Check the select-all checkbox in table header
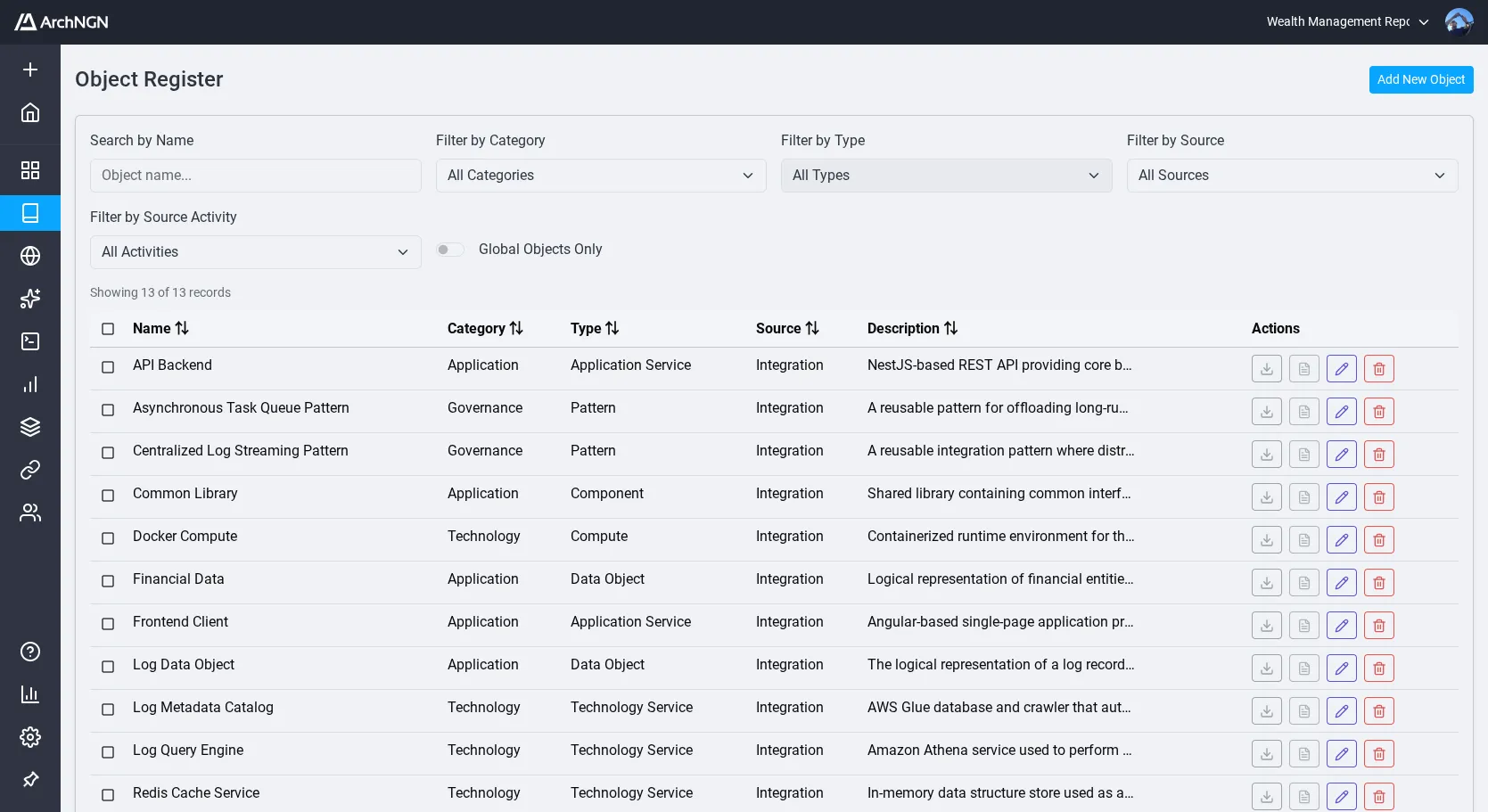 107,328
